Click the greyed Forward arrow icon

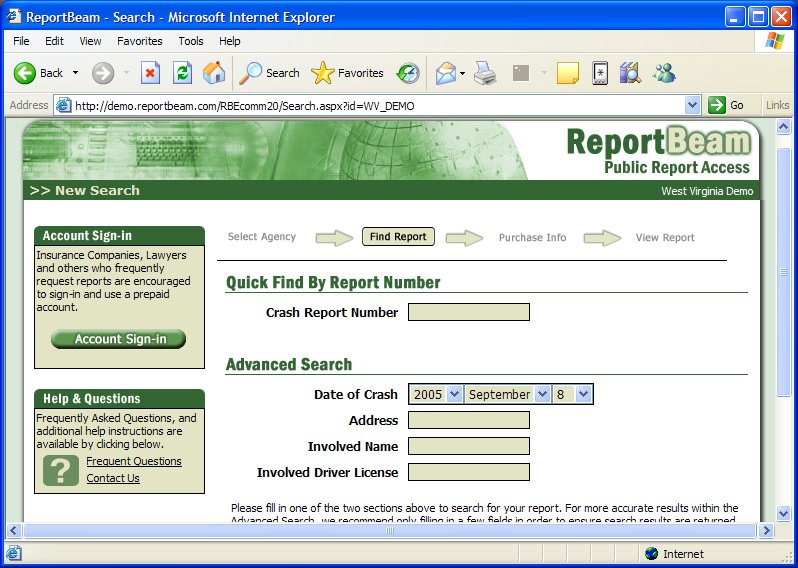[103, 73]
